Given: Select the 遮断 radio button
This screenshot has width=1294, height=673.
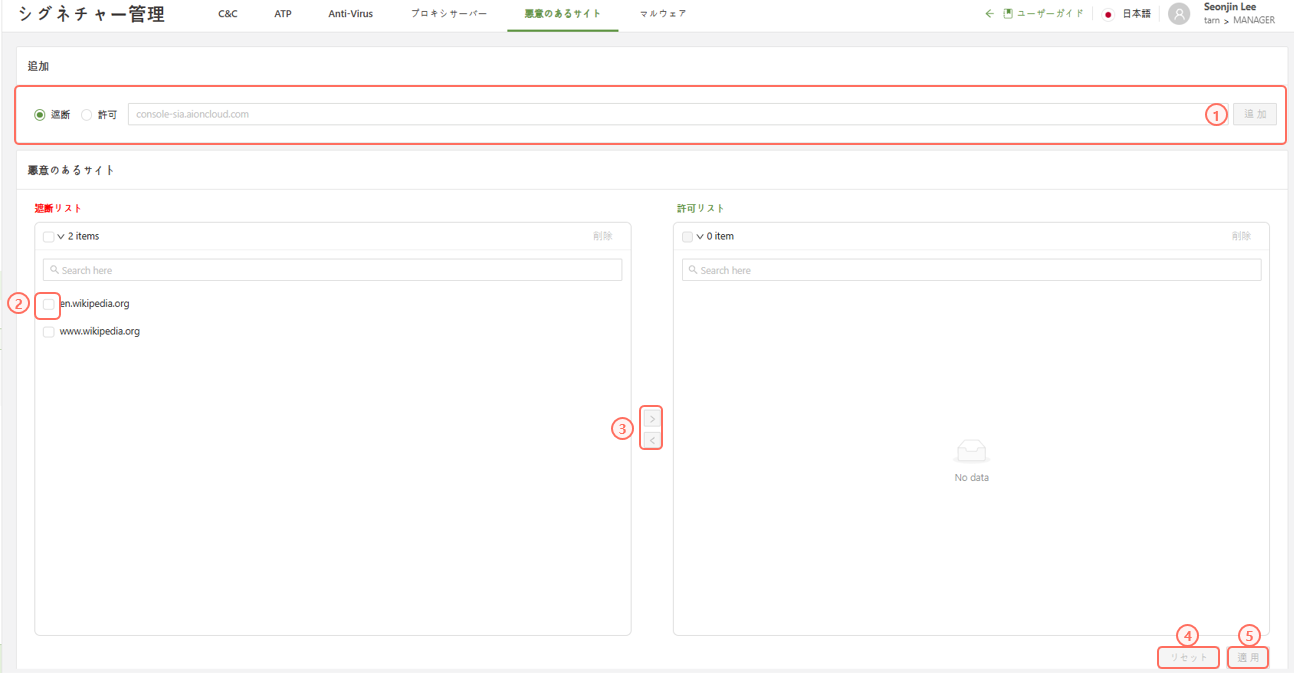Looking at the screenshot, I should (x=40, y=115).
